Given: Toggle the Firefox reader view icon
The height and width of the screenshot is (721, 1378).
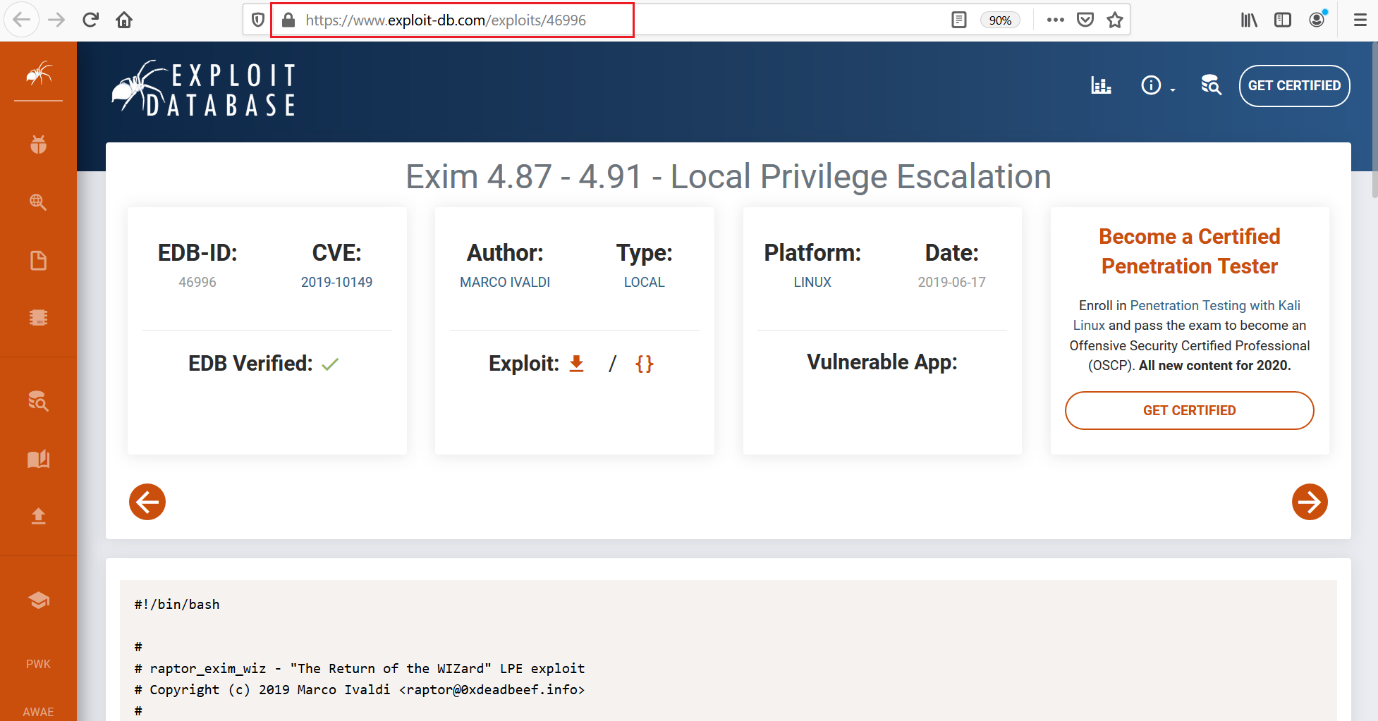Looking at the screenshot, I should (959, 20).
